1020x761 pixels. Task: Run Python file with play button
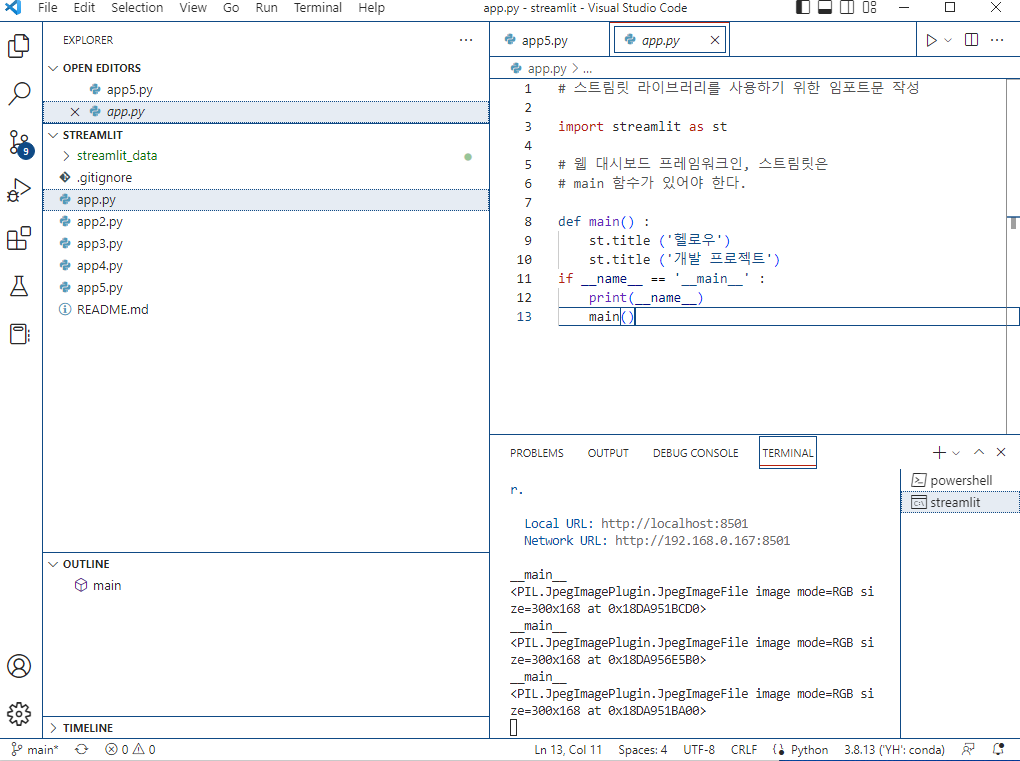(932, 40)
